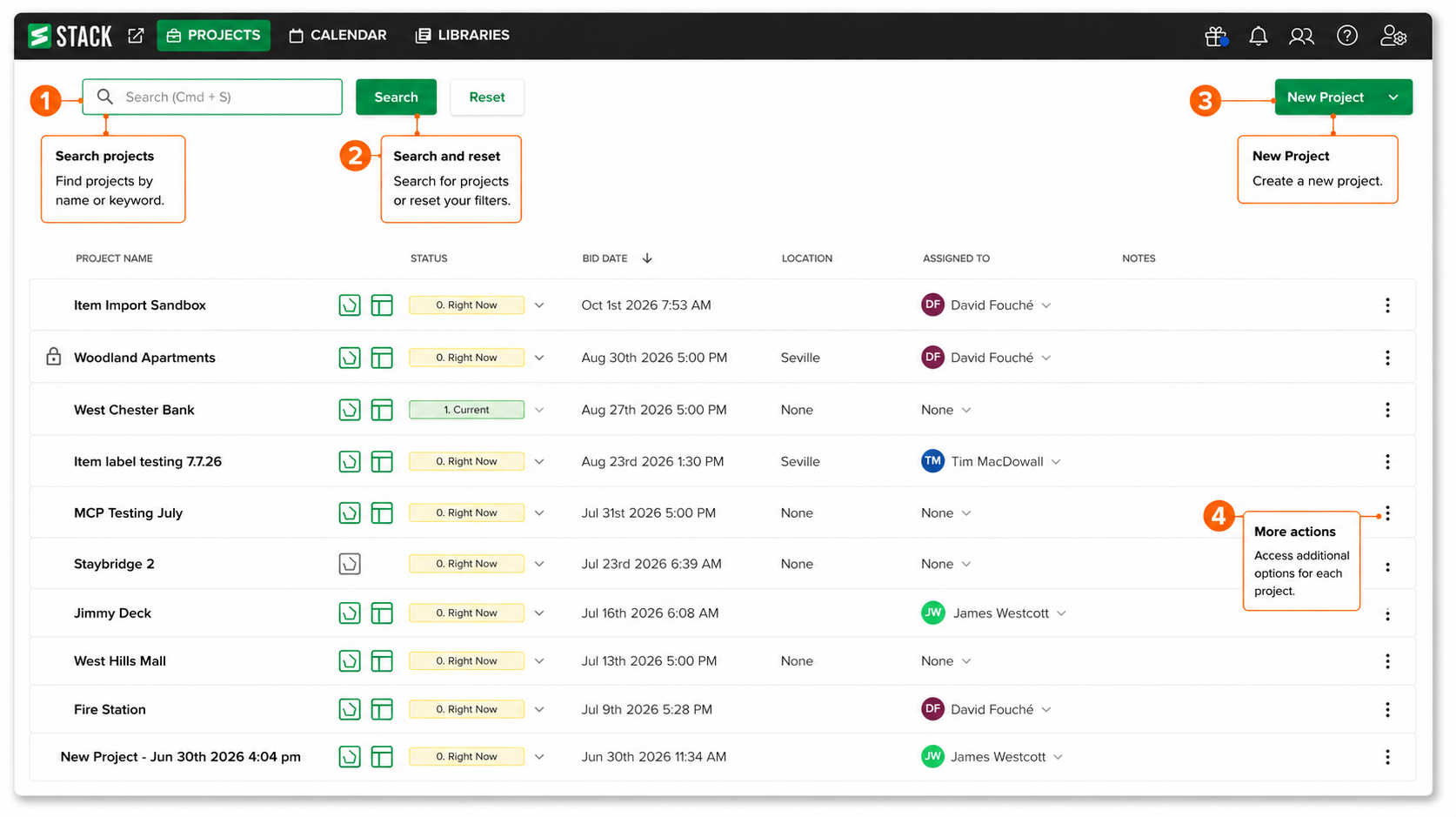The height and width of the screenshot is (817, 1456).
Task: Click the green Search button
Action: click(x=396, y=97)
